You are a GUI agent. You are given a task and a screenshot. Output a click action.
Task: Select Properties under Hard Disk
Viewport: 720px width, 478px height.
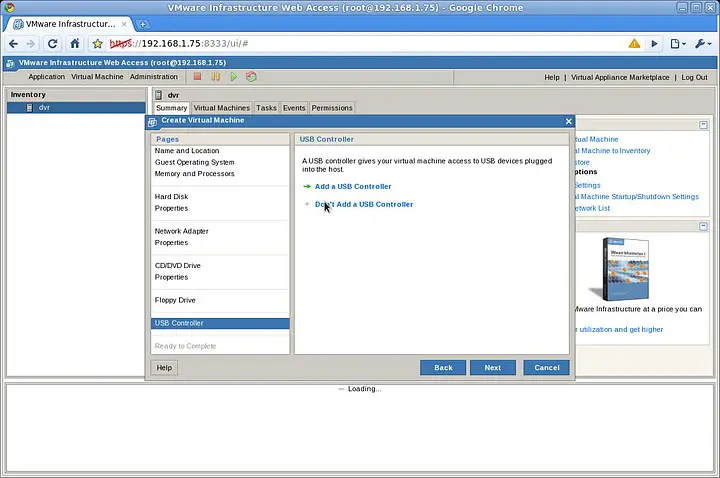coord(171,208)
